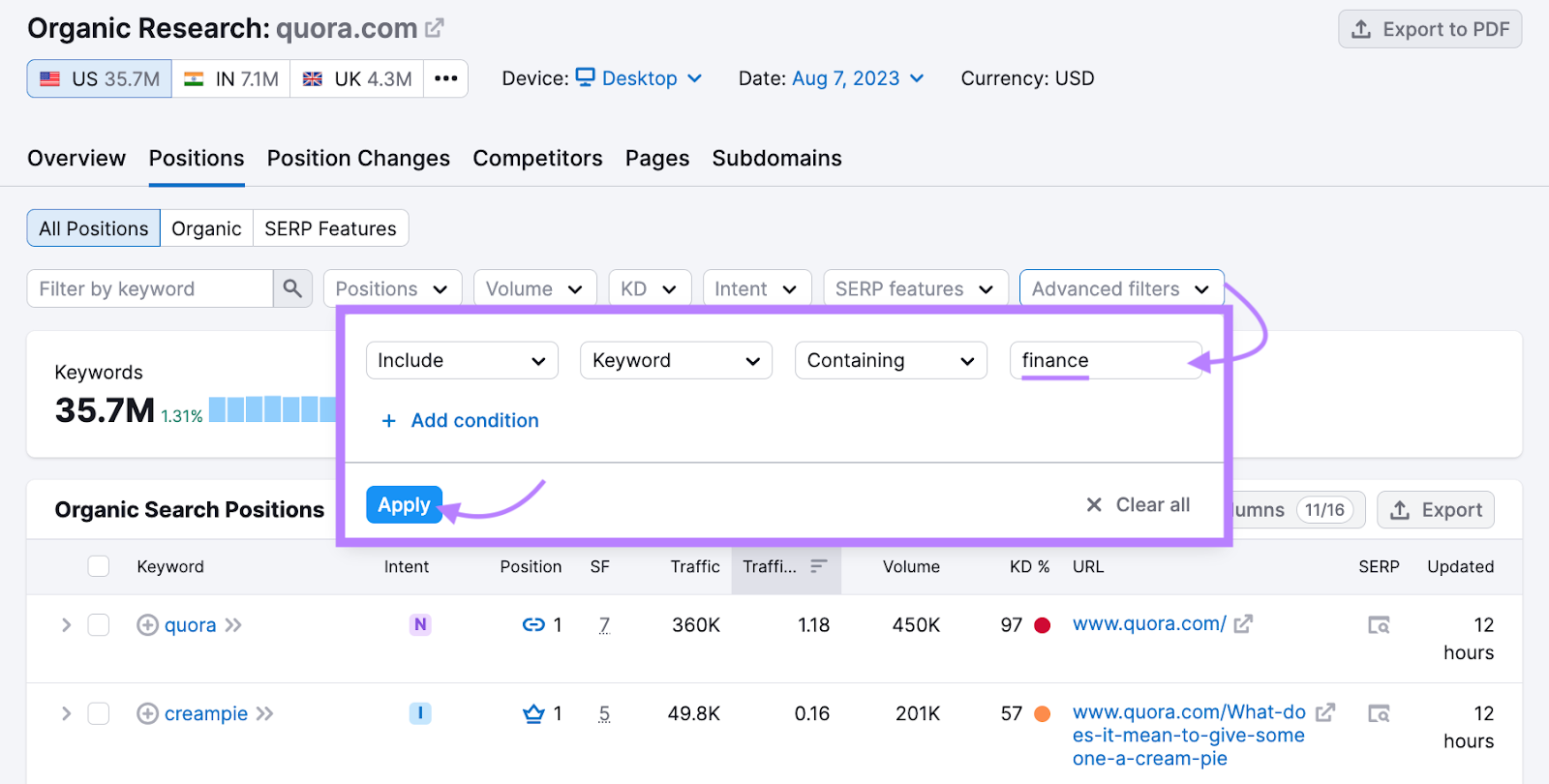Toggle the select-all keywords checkbox
The width and height of the screenshot is (1549, 784).
pos(99,566)
